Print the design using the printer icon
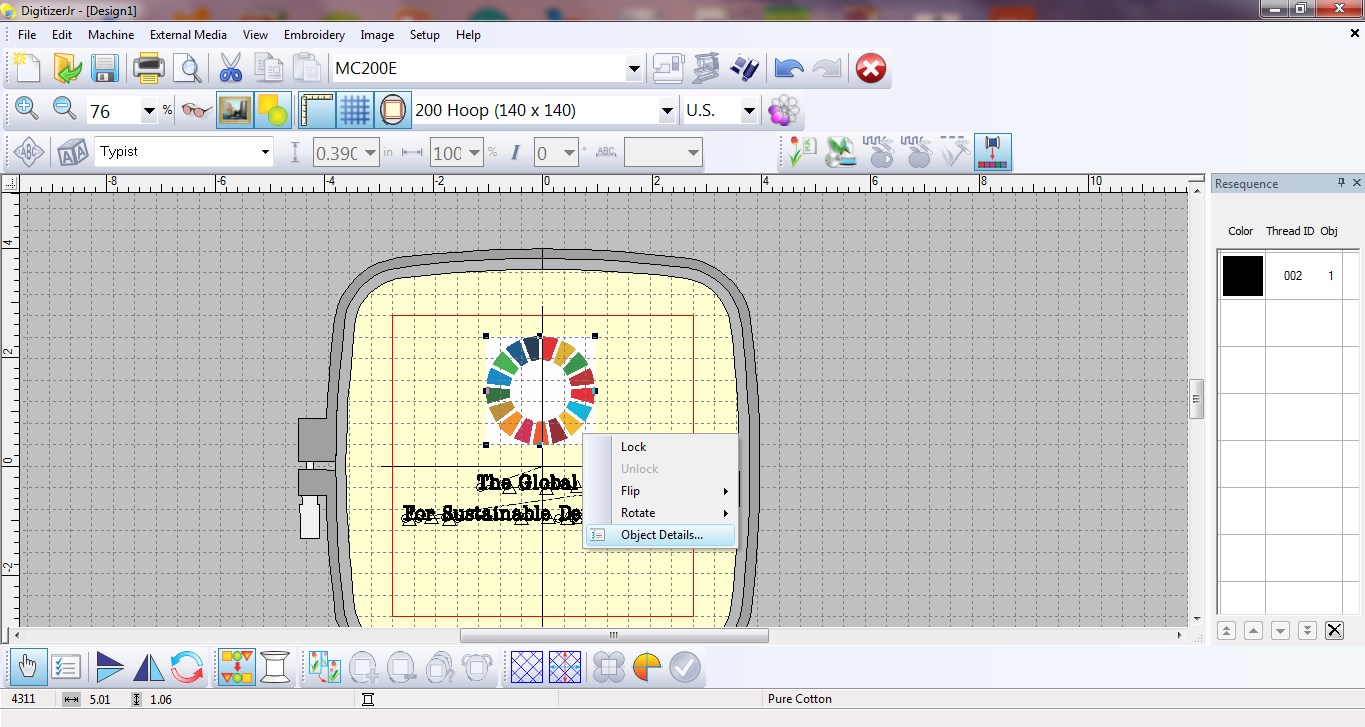1365x727 pixels. coord(149,68)
